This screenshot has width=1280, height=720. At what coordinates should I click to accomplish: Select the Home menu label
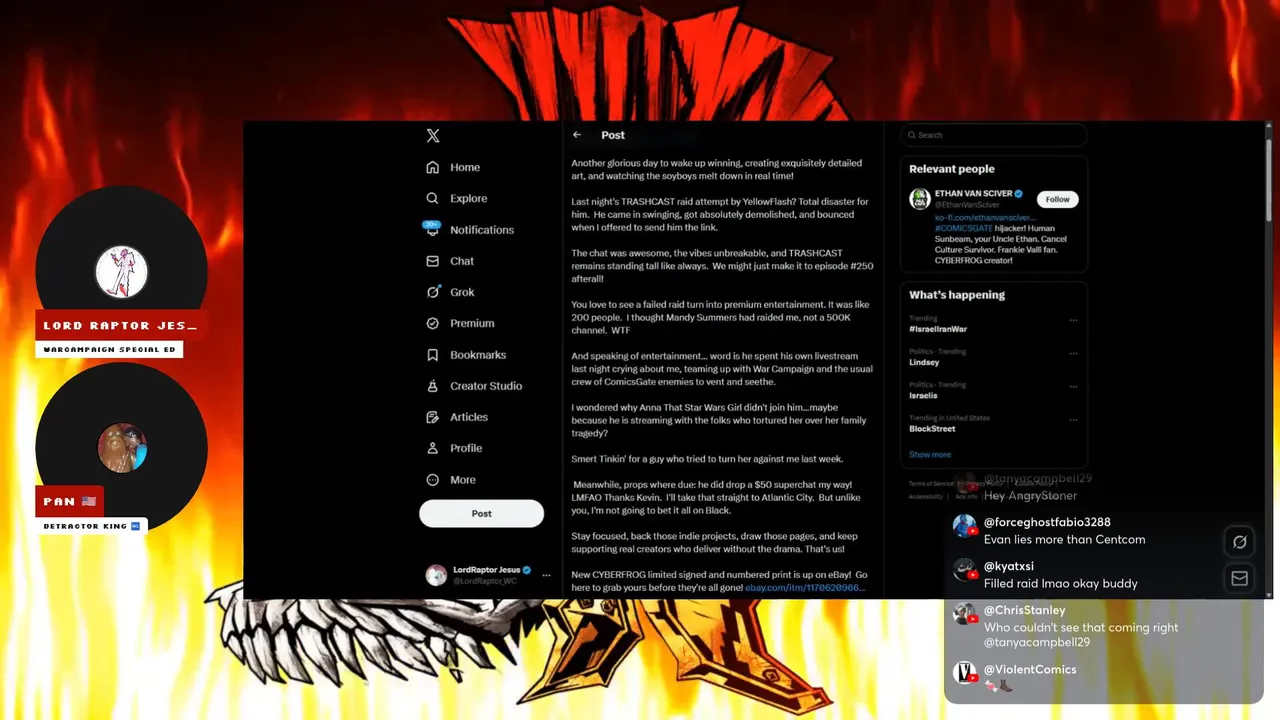pos(465,167)
